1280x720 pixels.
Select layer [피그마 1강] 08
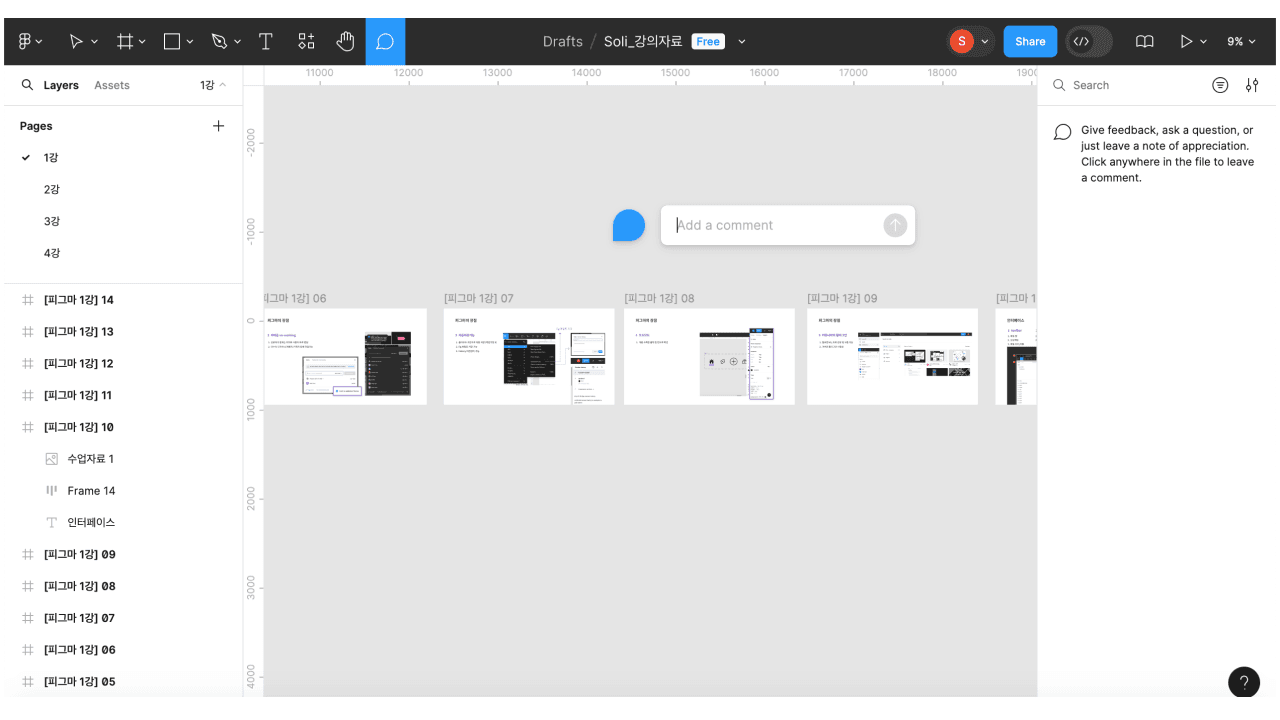[123, 586]
